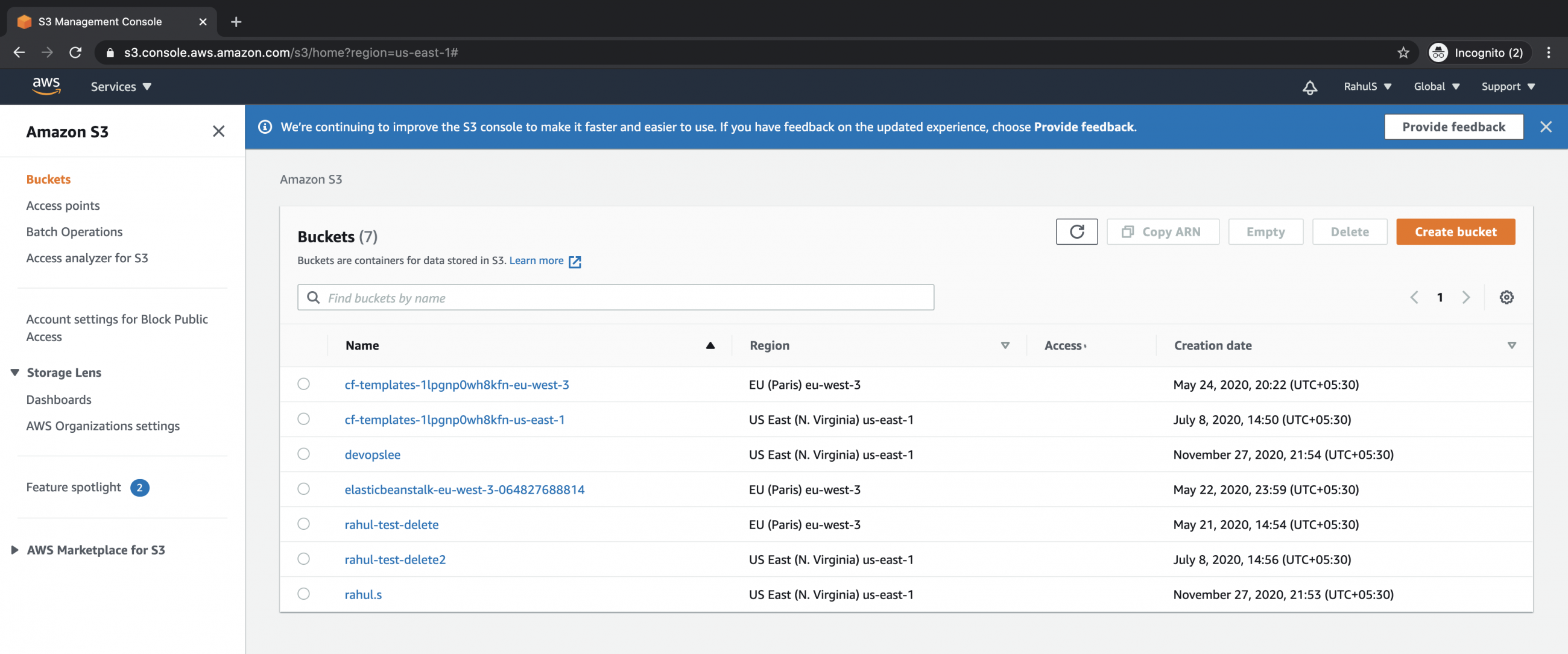Open the Learn more link
Viewport: 1568px width, 654px height.
(x=544, y=261)
